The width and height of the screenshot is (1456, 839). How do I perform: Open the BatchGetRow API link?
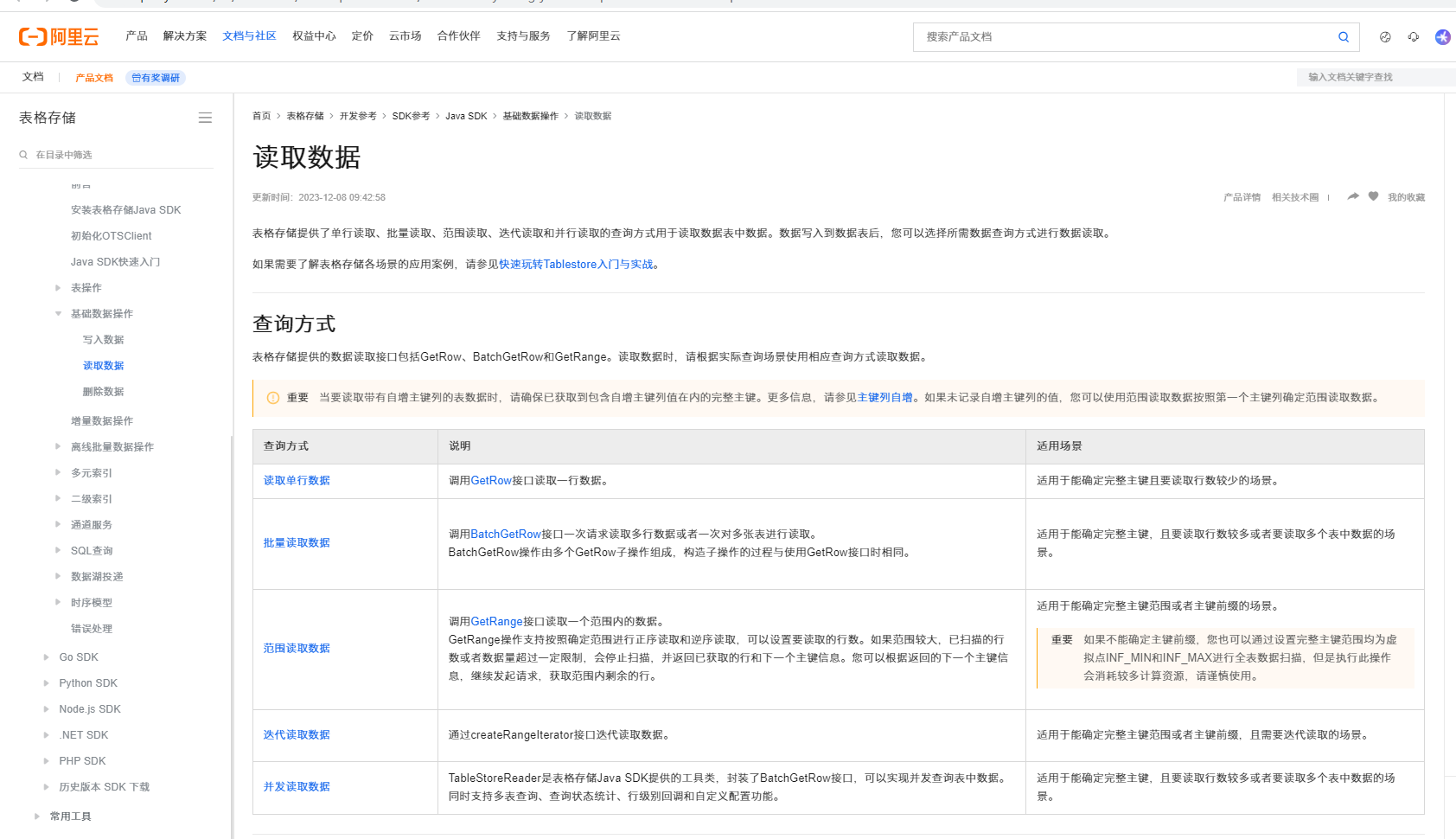point(506,535)
